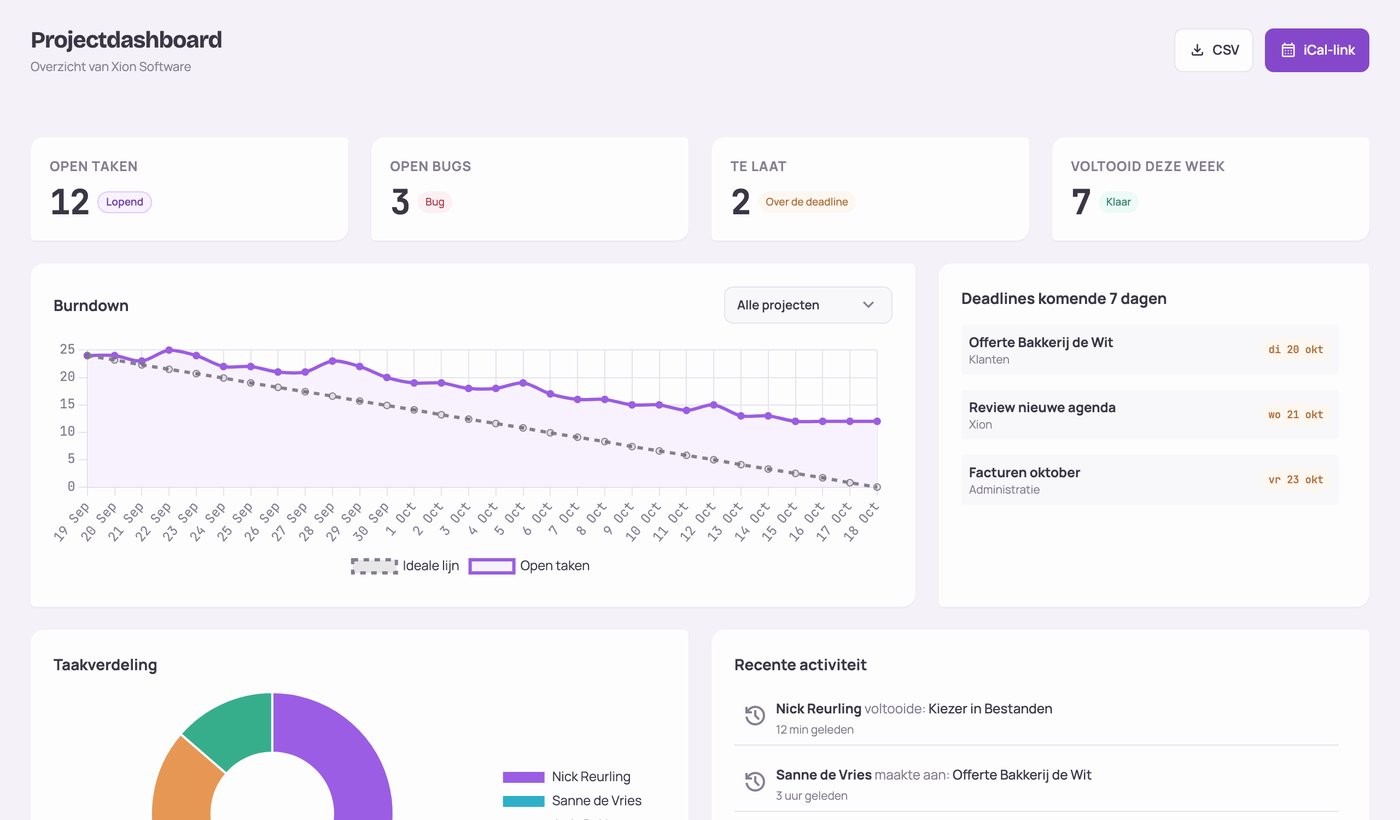Click the Bug badge in the Open bugs card
This screenshot has height=820, width=1400.
435,202
